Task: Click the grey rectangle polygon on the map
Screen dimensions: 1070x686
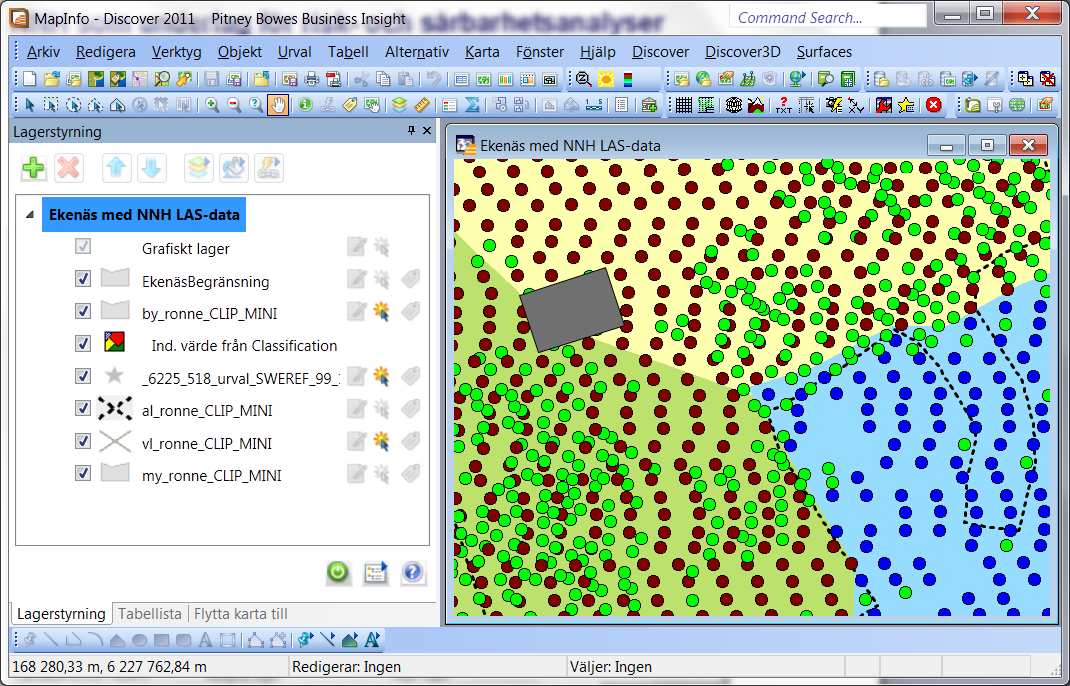Action: 572,309
